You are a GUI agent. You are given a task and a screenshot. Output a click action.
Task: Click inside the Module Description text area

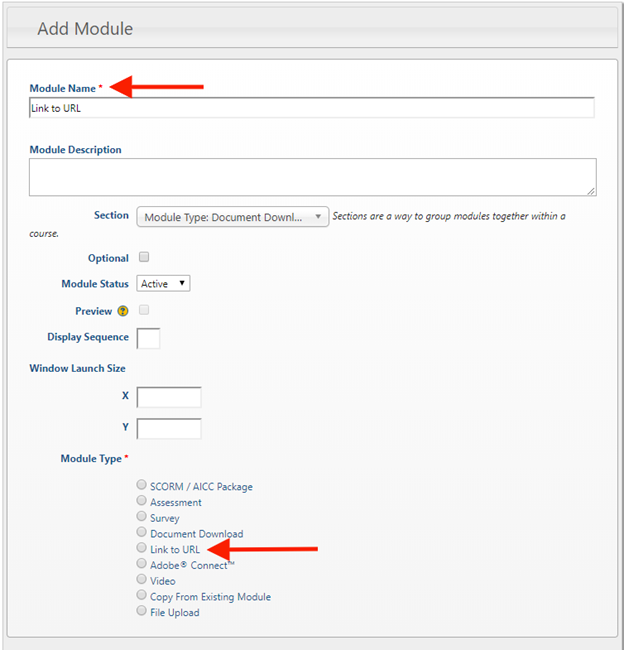(x=313, y=177)
